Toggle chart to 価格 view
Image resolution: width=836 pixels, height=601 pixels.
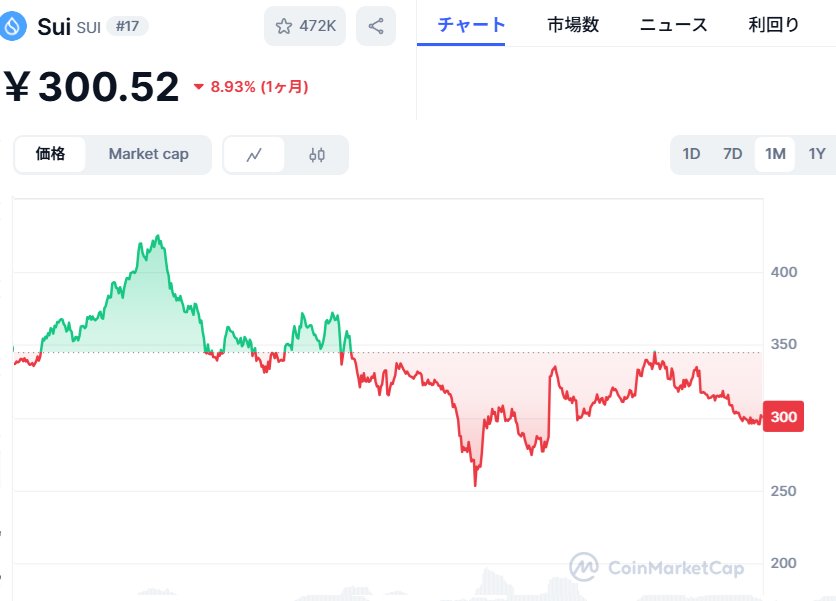point(50,154)
